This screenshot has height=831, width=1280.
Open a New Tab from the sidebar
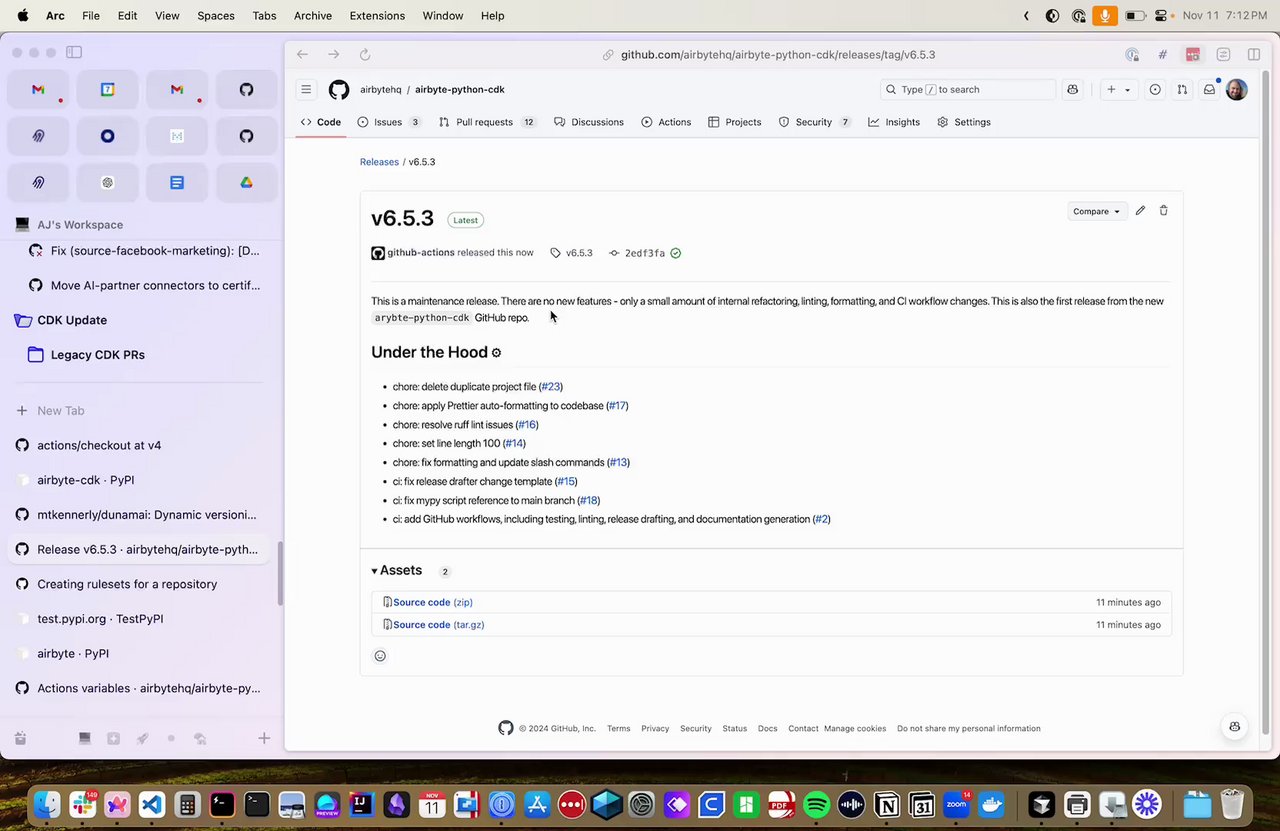coord(140,411)
